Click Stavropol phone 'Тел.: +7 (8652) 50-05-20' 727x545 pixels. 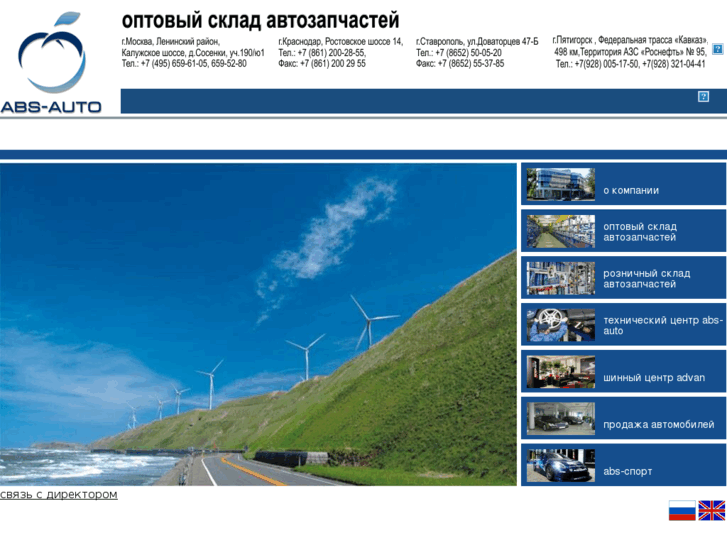(459, 53)
